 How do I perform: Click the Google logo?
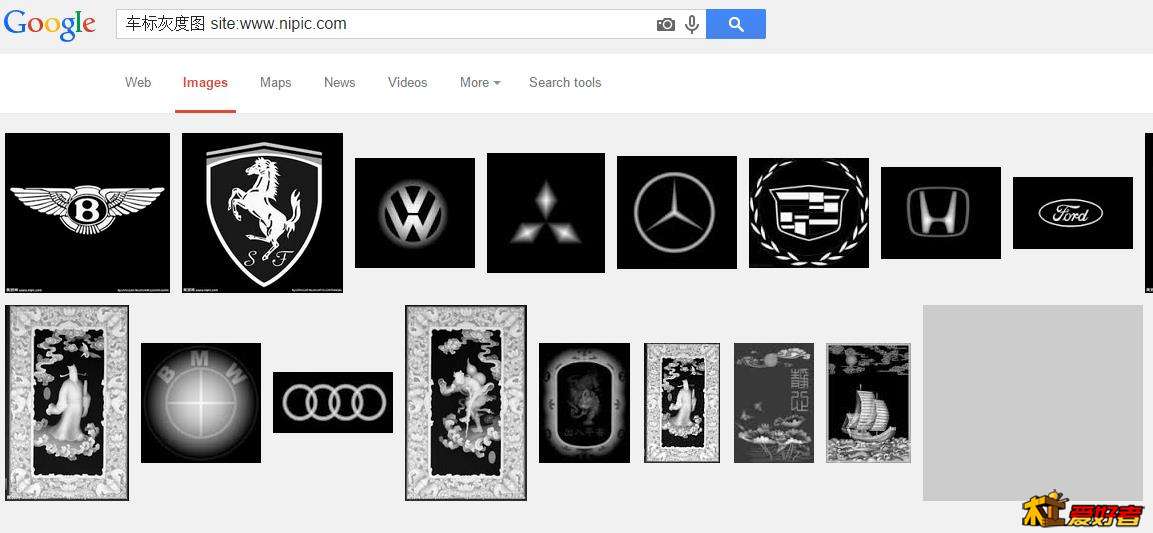click(49, 24)
